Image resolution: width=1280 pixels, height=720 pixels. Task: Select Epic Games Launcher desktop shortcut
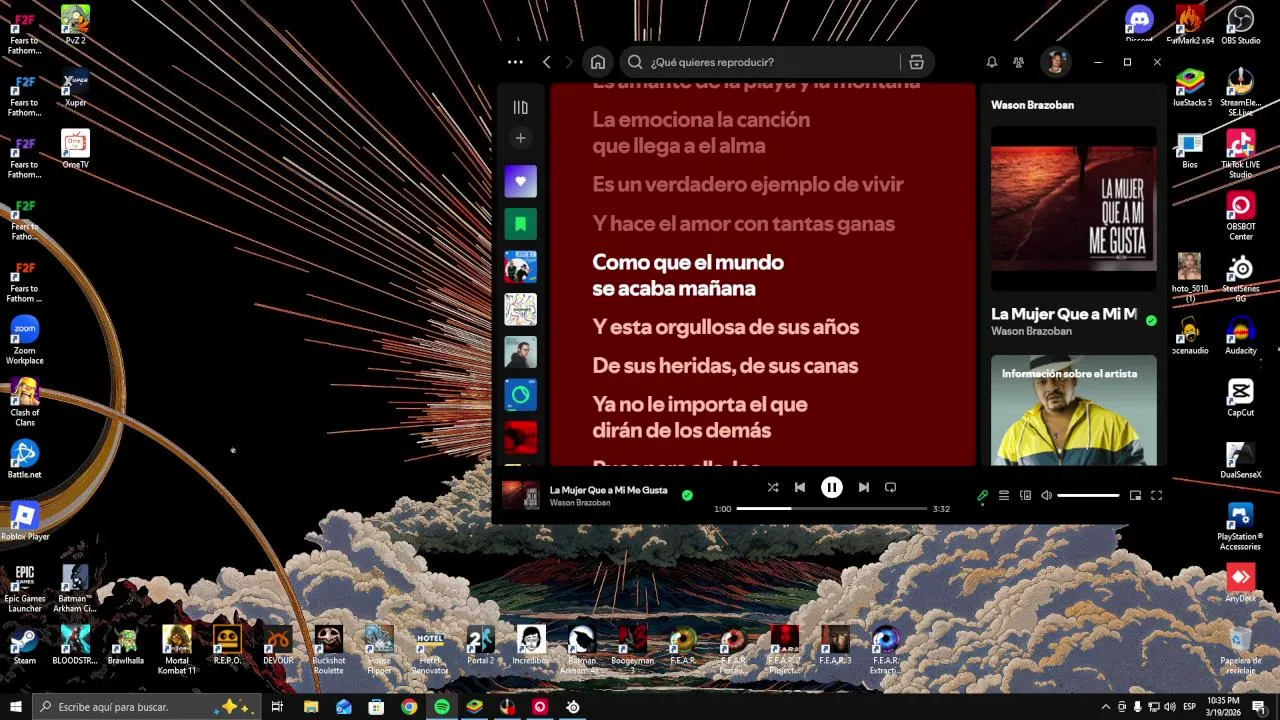point(25,589)
